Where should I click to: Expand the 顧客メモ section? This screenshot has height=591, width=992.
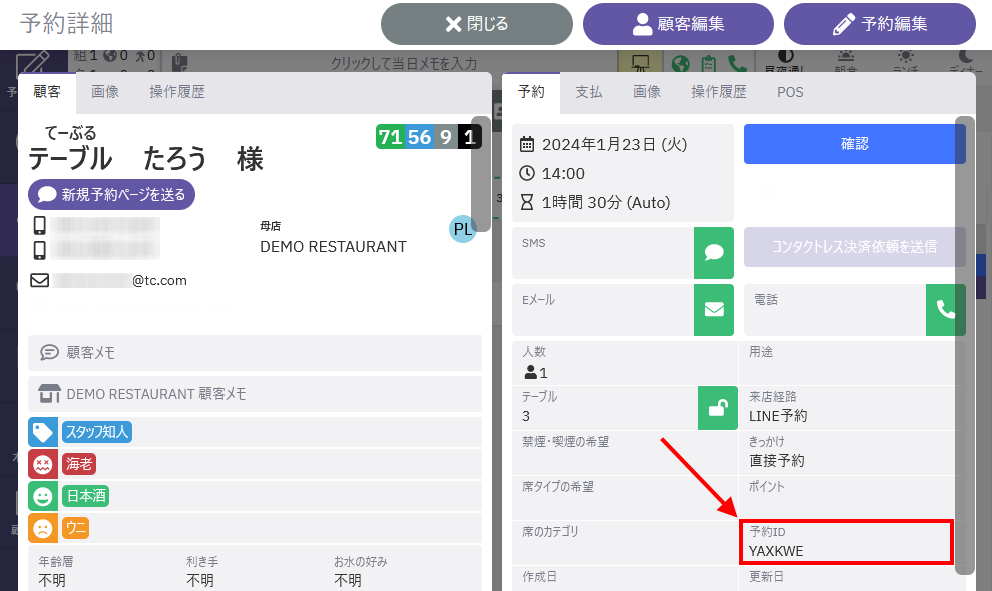[x=255, y=352]
